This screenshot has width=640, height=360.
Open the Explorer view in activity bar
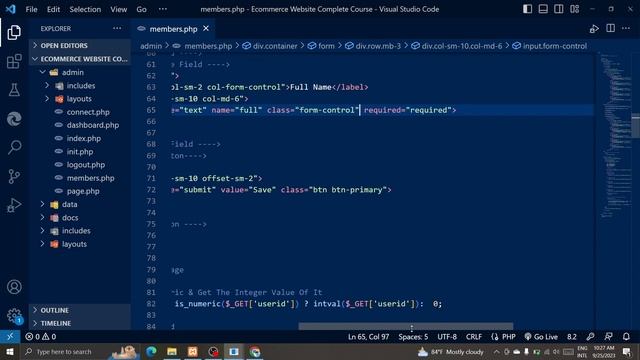pyautogui.click(x=14, y=32)
